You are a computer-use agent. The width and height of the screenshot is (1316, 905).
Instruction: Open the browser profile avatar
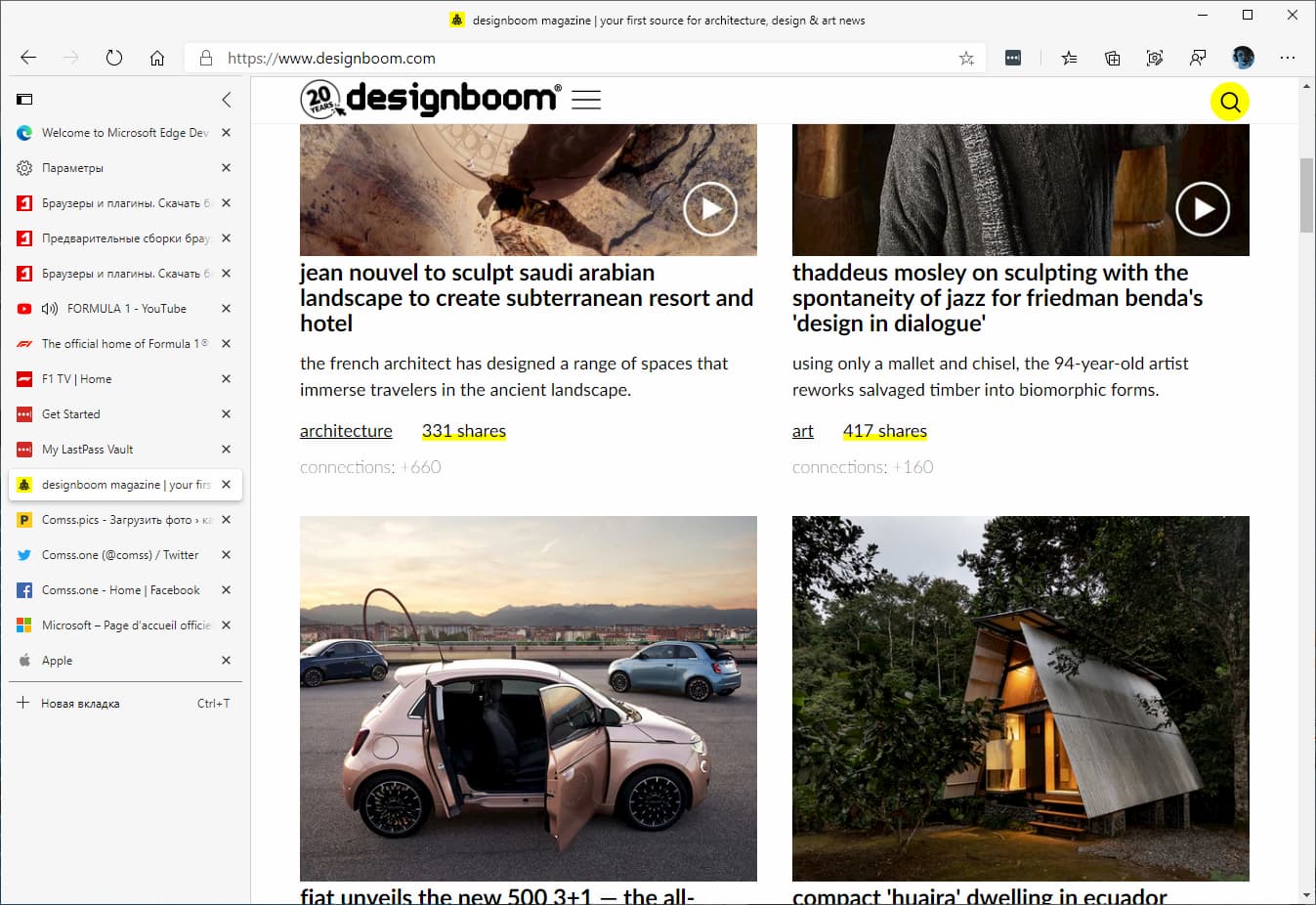pos(1242,58)
